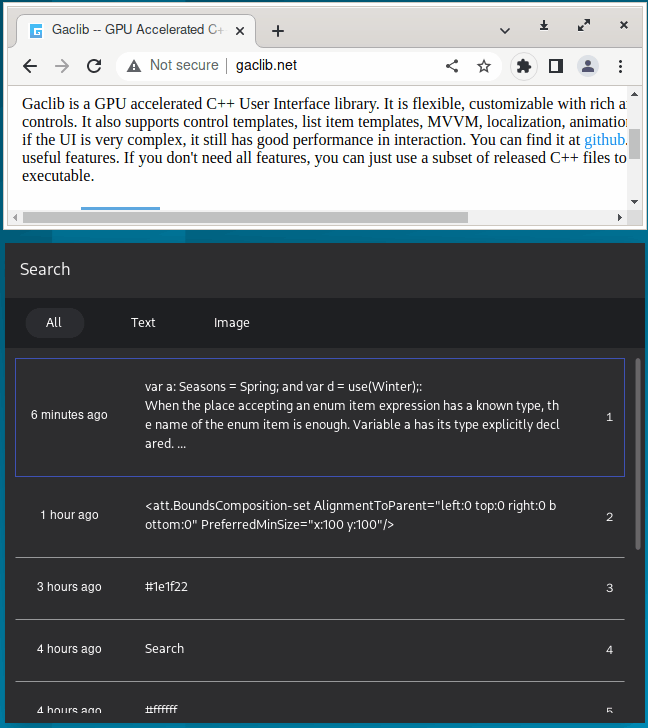Click the Not secure warning icon
Screen dimensions: 648x728
click(x=135, y=66)
